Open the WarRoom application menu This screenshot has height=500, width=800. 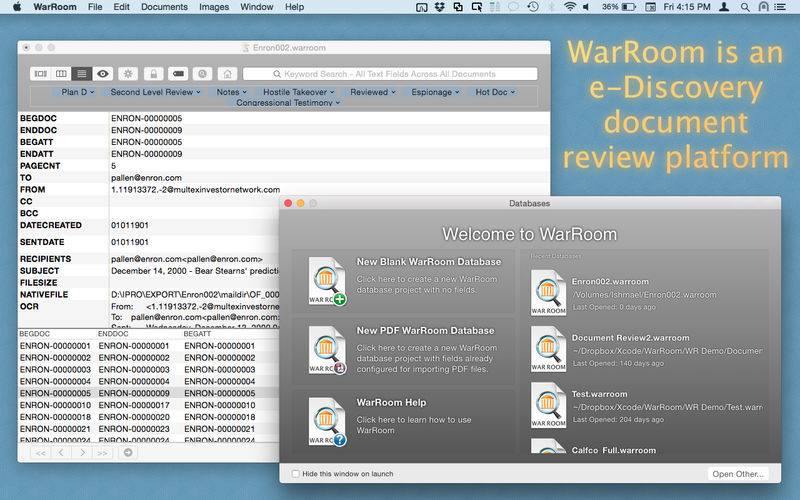pos(55,7)
